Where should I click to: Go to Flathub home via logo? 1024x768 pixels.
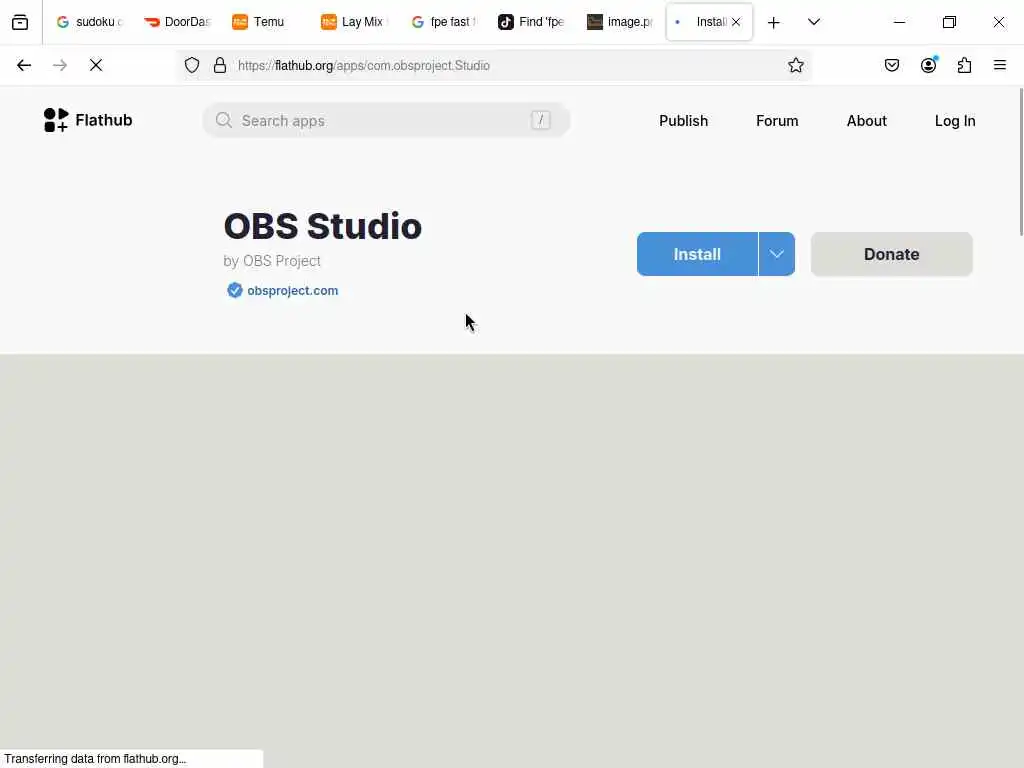[88, 120]
